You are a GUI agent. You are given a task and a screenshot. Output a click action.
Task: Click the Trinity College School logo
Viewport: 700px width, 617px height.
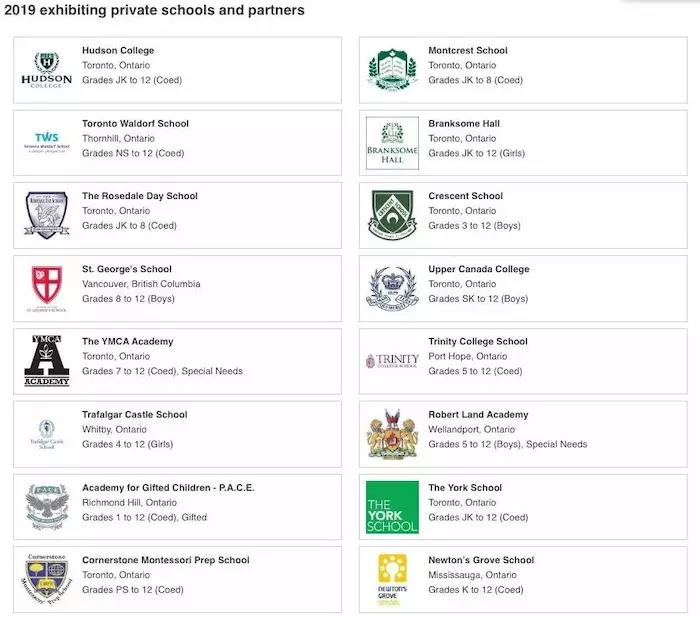(x=392, y=361)
